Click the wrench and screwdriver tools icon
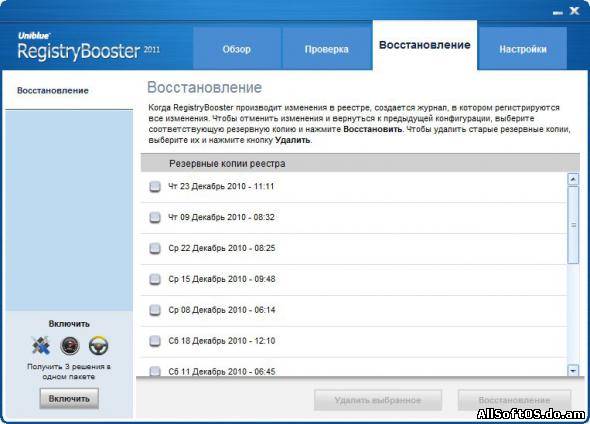 coord(41,345)
